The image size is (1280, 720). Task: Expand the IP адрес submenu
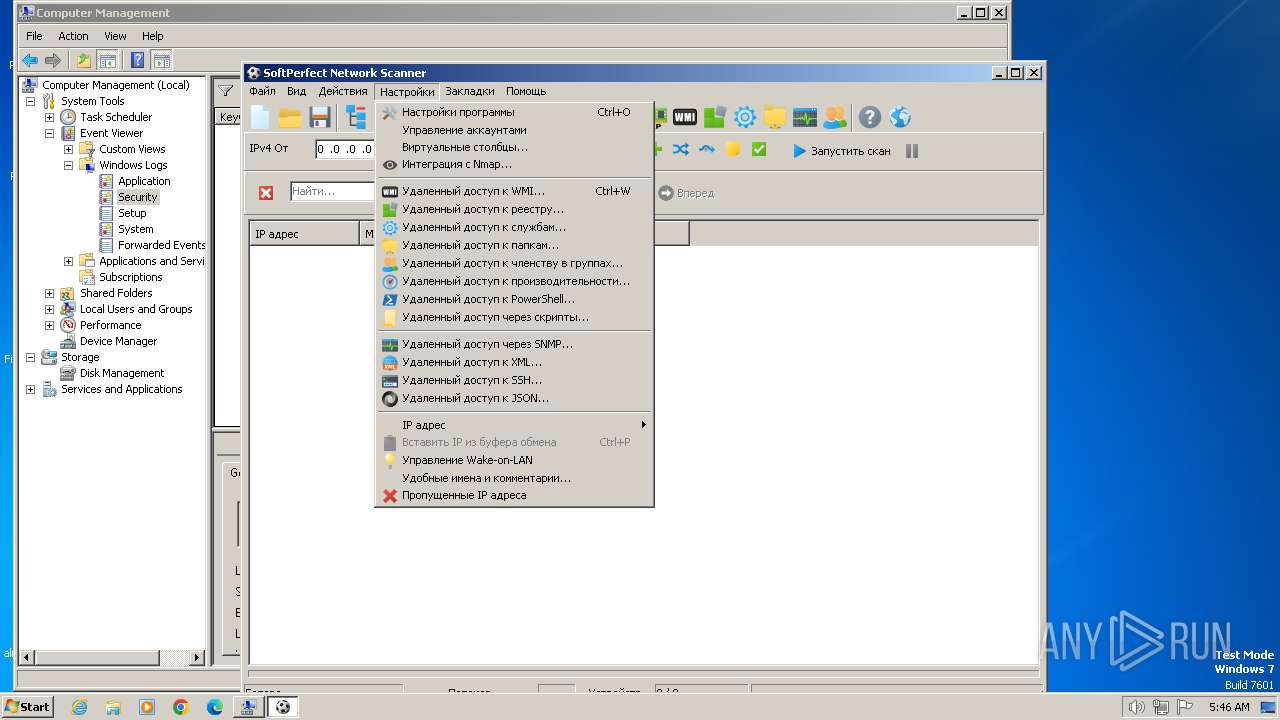(x=514, y=425)
